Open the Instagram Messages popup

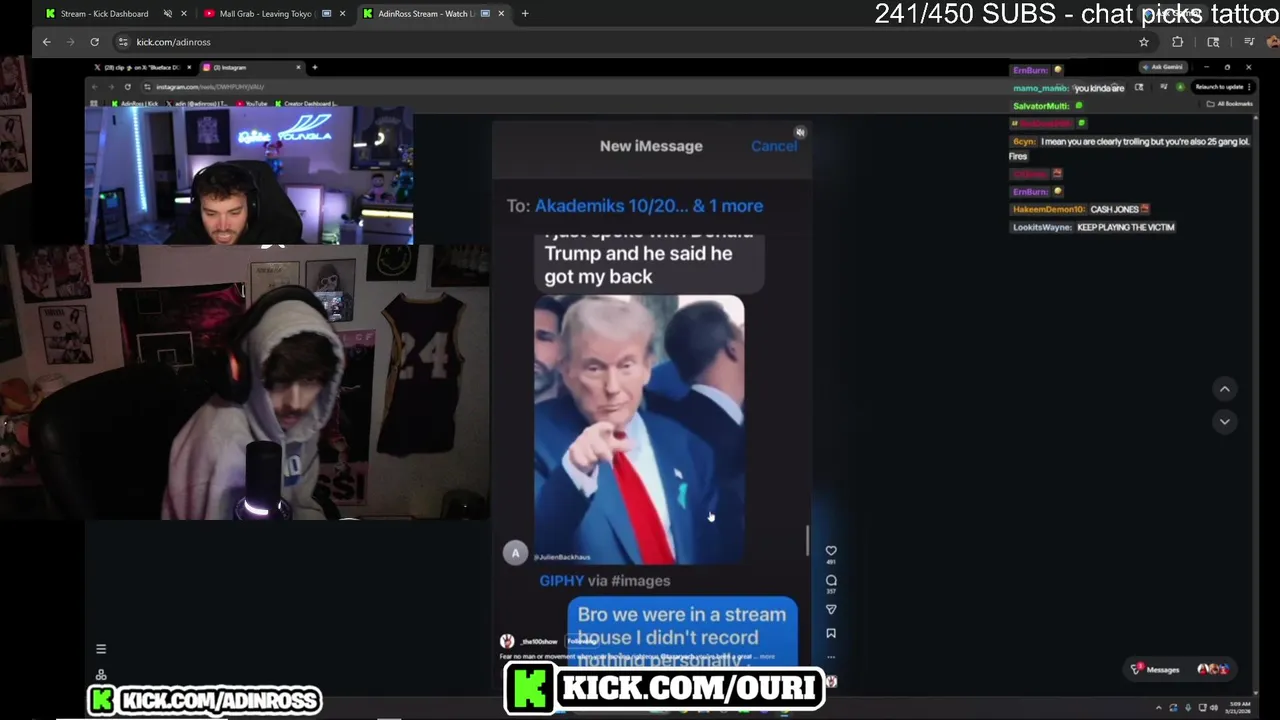point(1180,669)
